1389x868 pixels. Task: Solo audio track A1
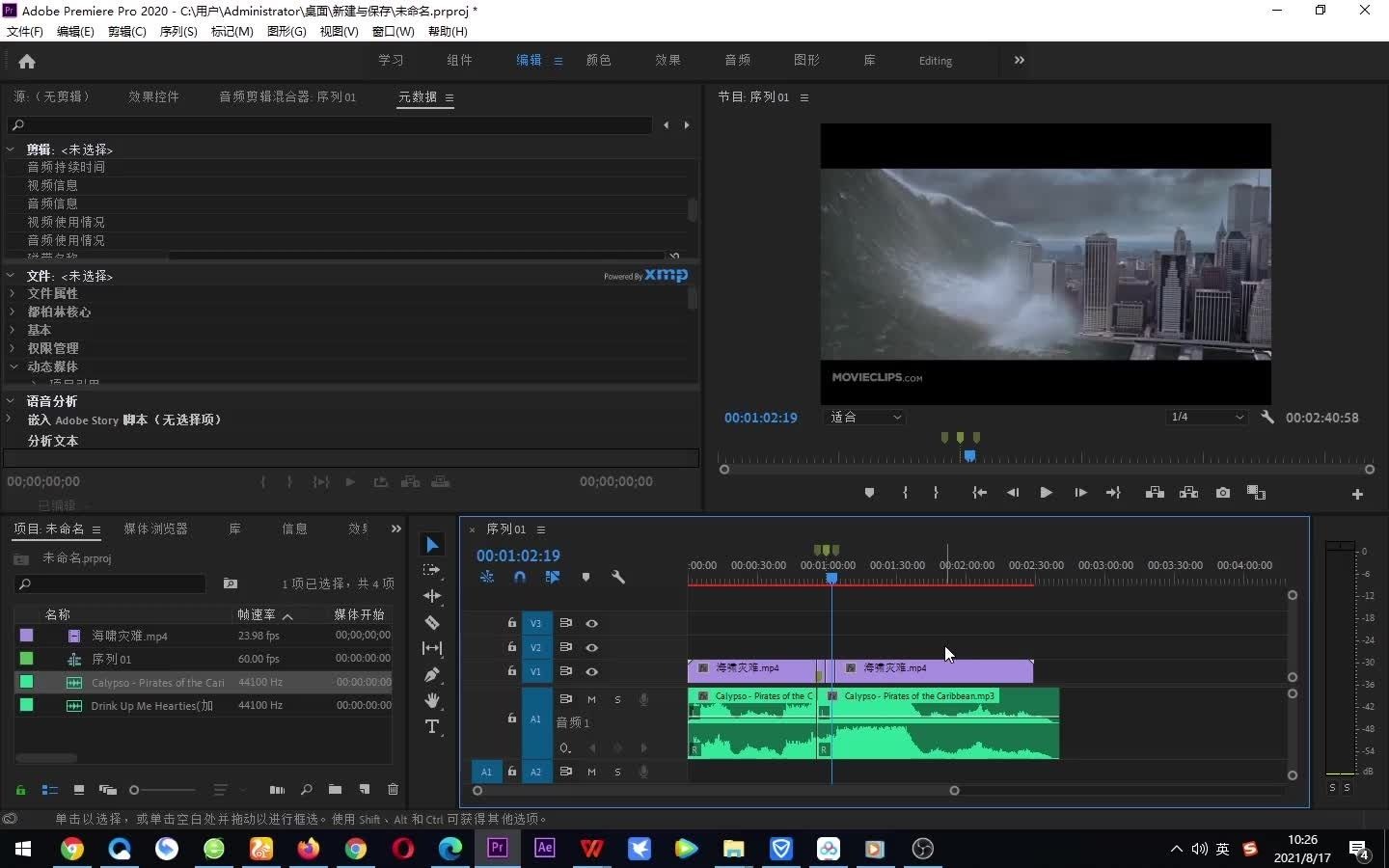pyautogui.click(x=617, y=699)
